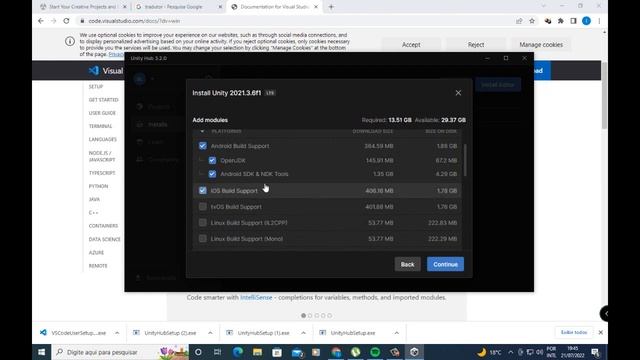The width and height of the screenshot is (640, 360).
Task: Open the CONTAINERS docs section
Action: click(103, 226)
